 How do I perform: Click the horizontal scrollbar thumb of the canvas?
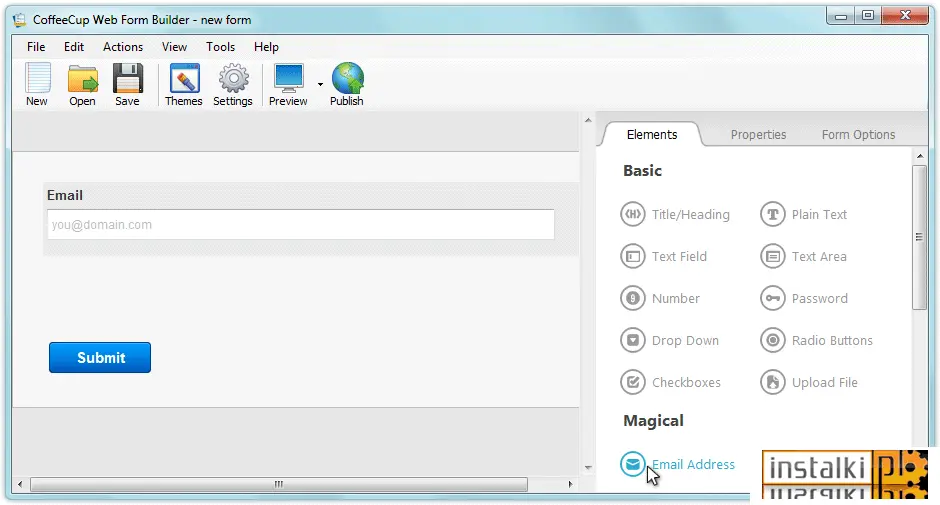[279, 484]
